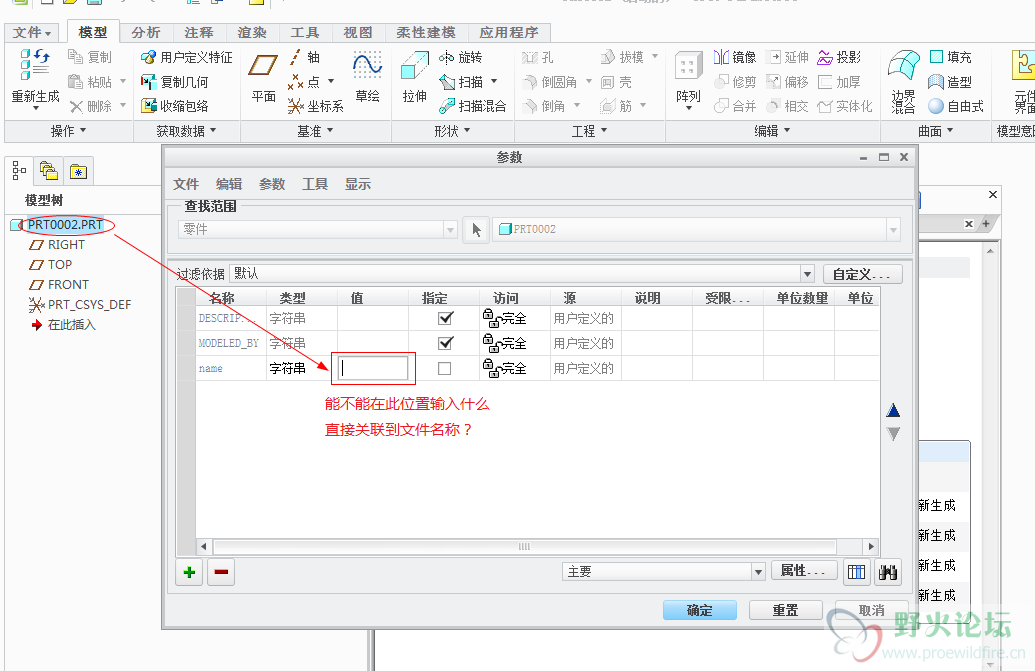Toggle Designate checkbox for DESCRIP row
Image resolution: width=1035 pixels, height=671 pixels.
point(446,318)
